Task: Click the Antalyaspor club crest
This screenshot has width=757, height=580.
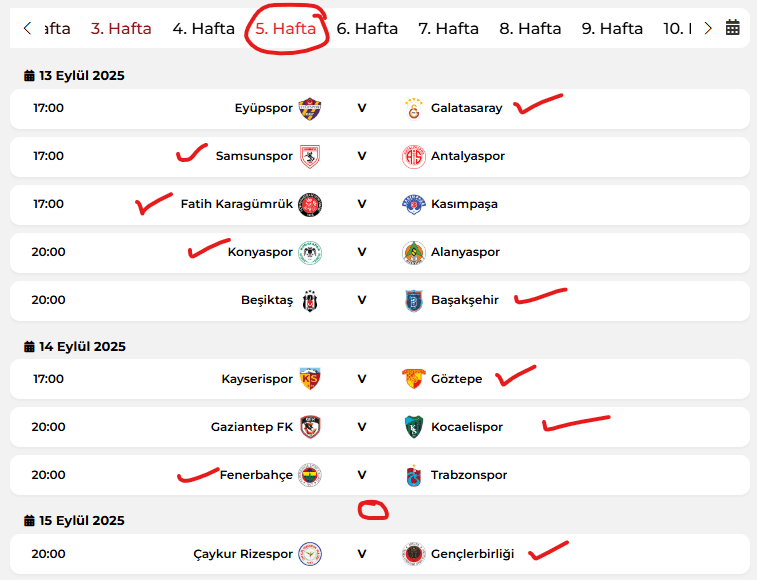Action: (x=414, y=156)
